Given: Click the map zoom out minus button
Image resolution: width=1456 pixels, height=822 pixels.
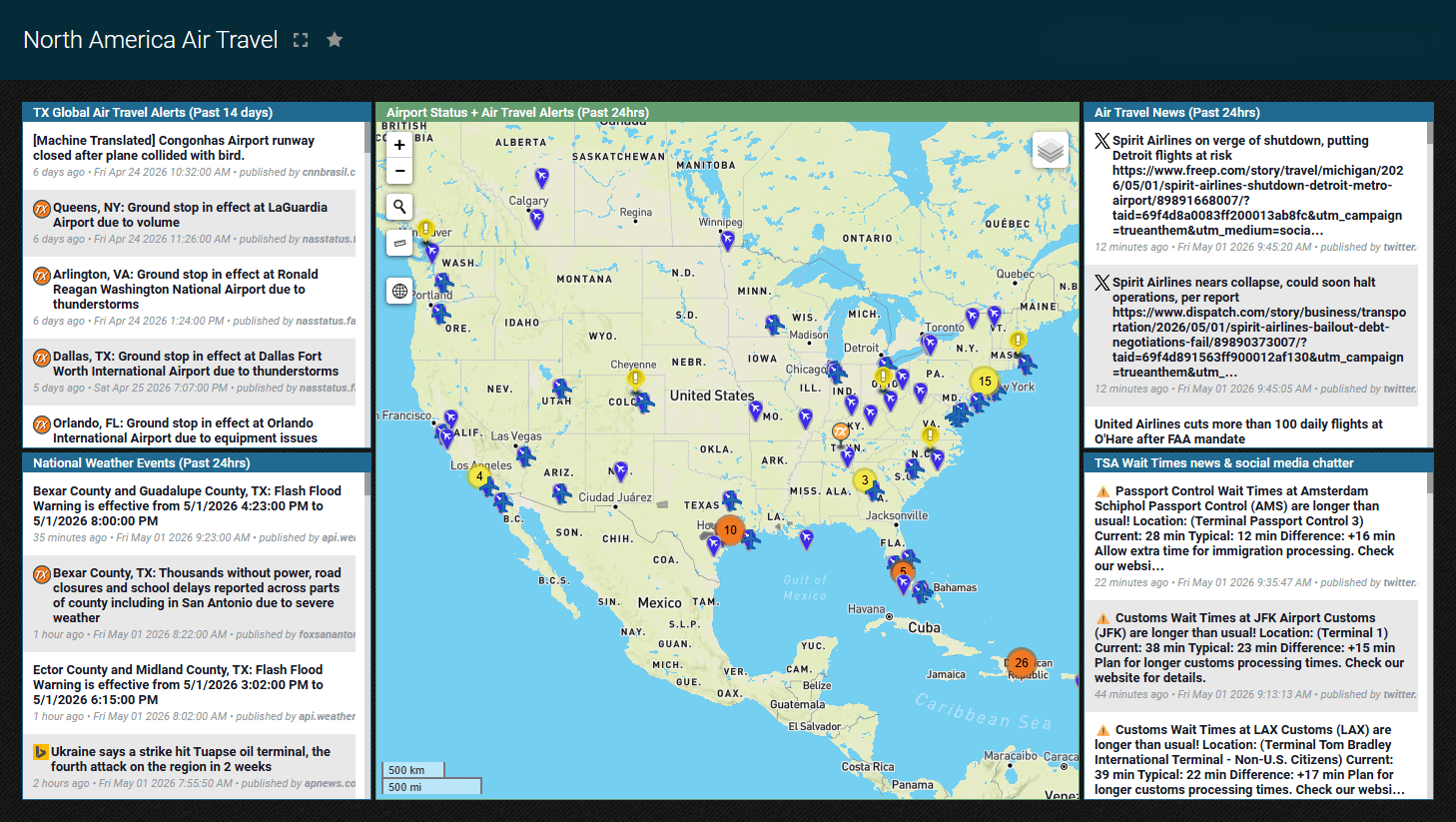Looking at the screenshot, I should pyautogui.click(x=399, y=171).
